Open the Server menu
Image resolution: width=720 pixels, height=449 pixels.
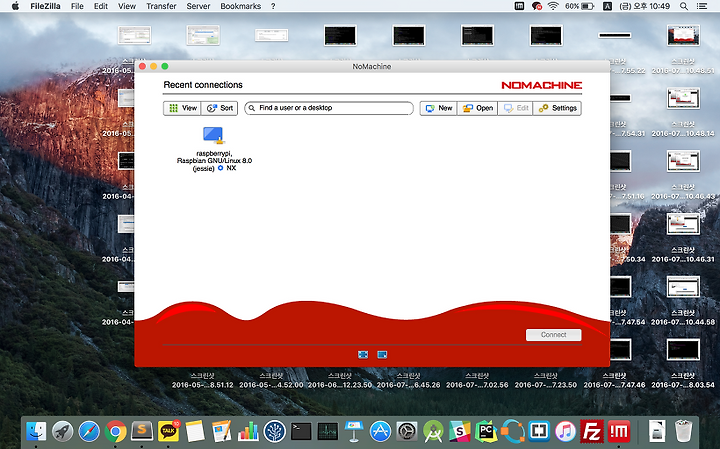pyautogui.click(x=198, y=6)
